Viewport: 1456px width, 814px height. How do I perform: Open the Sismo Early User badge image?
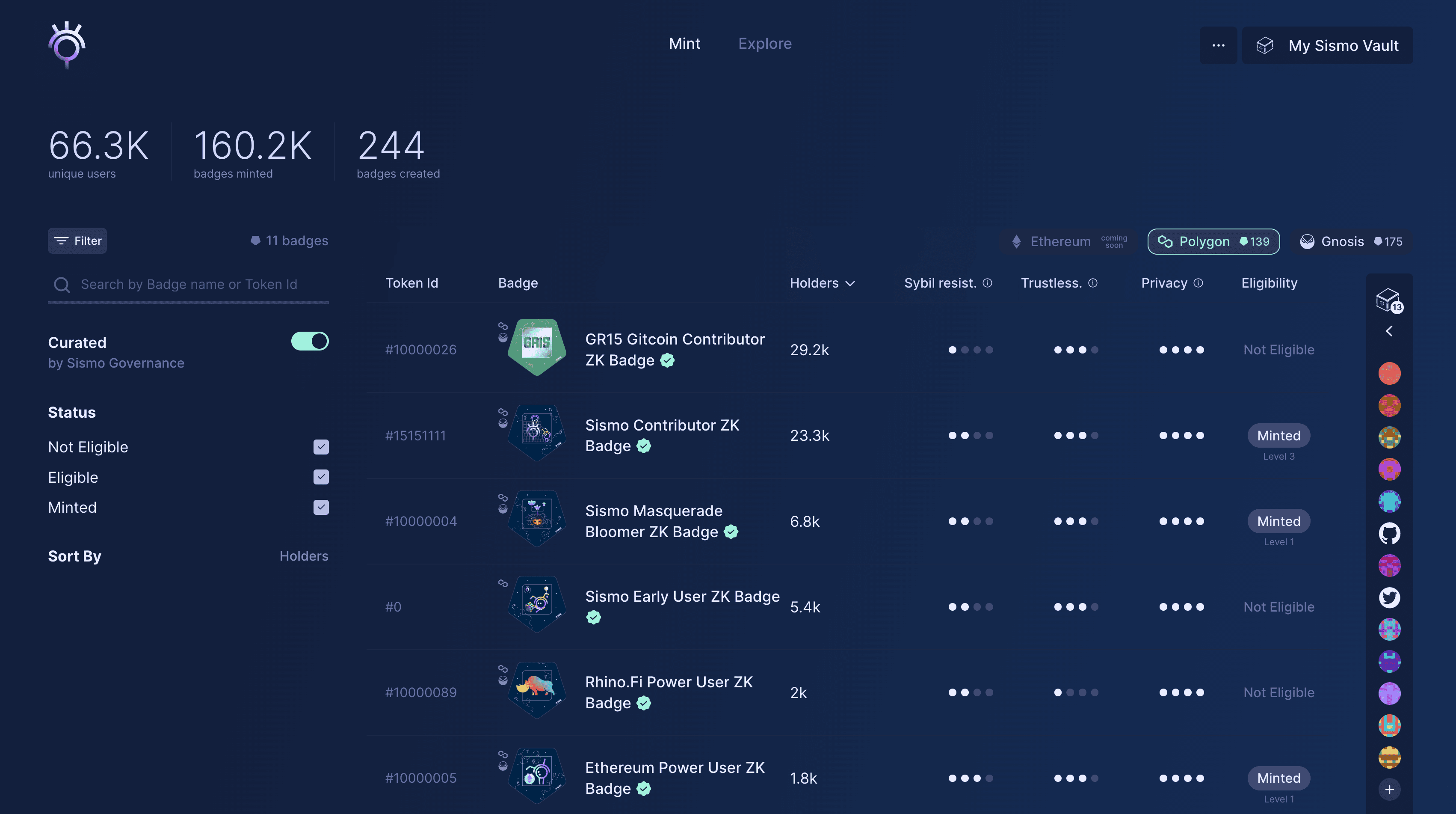coord(536,605)
